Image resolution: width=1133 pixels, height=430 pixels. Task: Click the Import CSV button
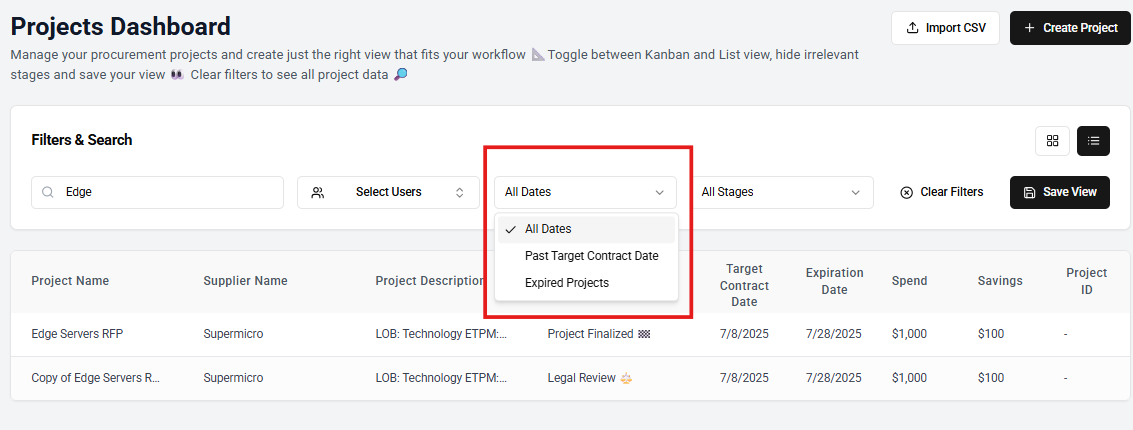(945, 28)
